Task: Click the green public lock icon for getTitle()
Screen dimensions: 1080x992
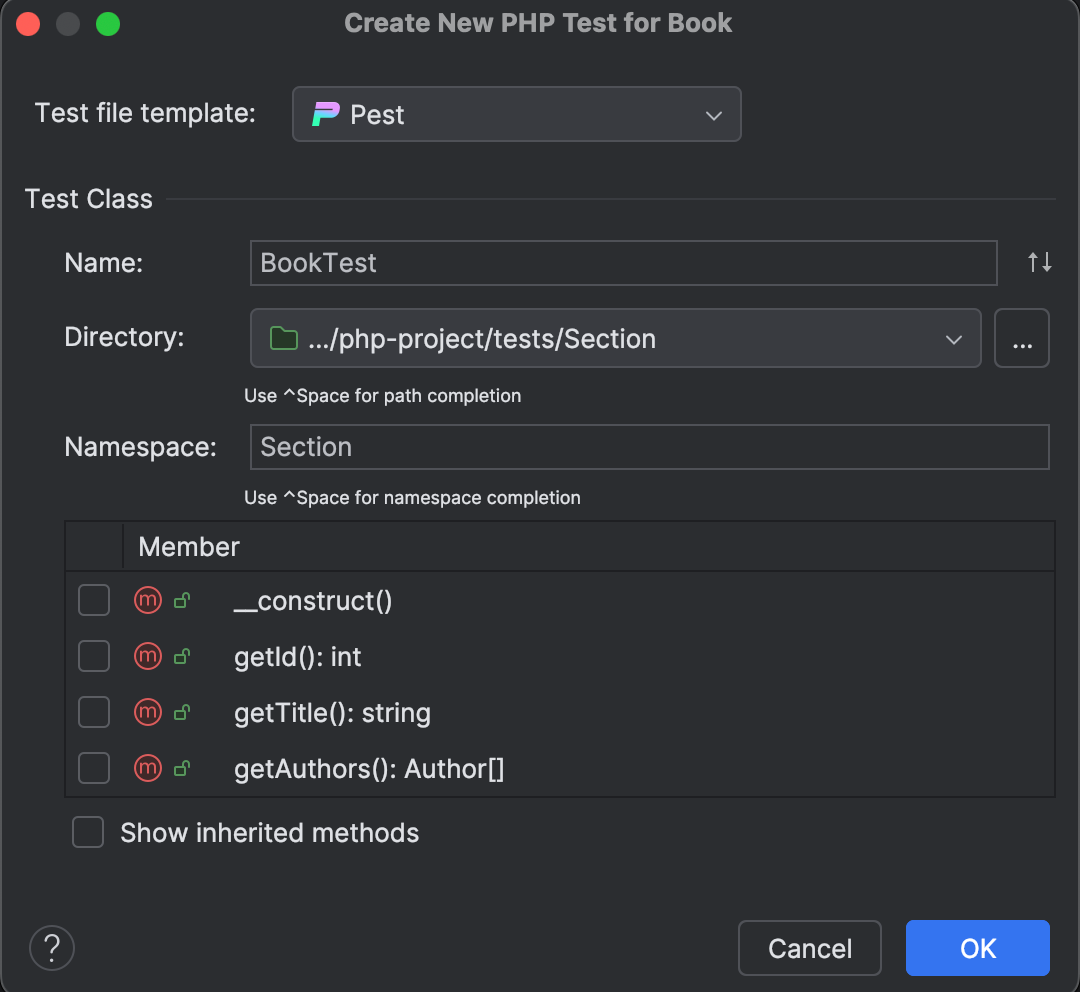Action: [x=182, y=713]
